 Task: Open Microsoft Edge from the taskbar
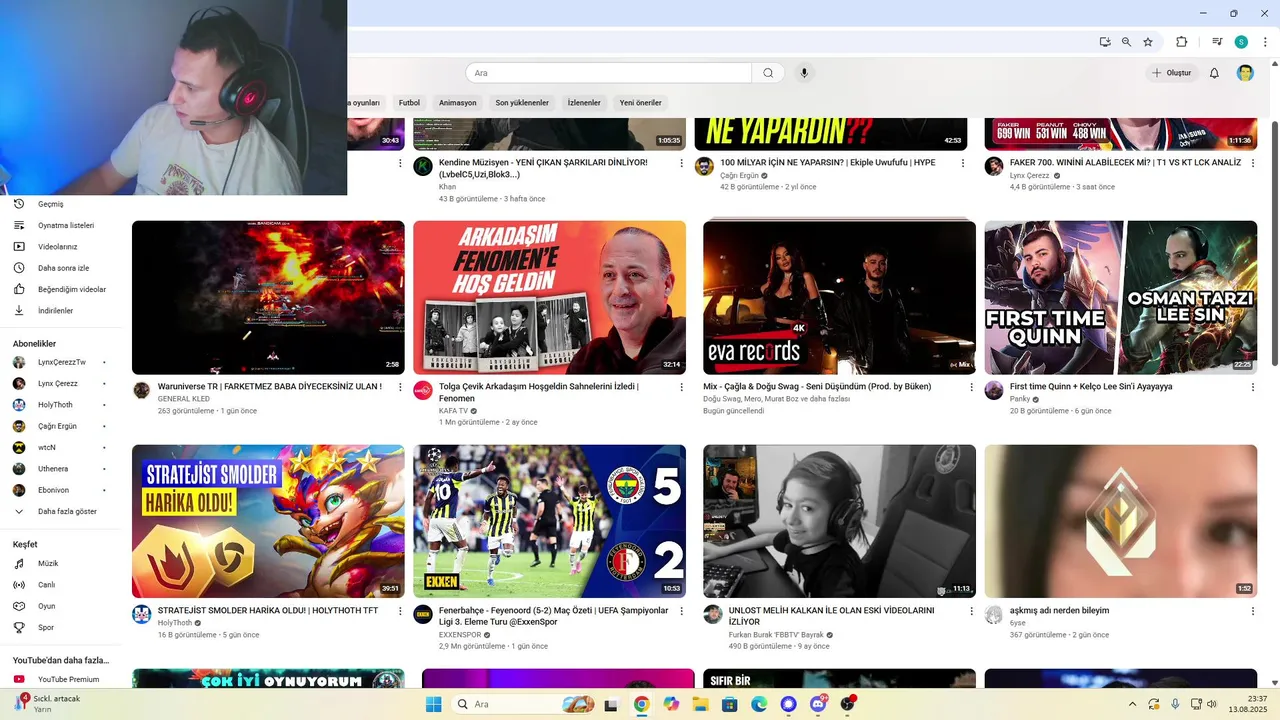pyautogui.click(x=759, y=704)
